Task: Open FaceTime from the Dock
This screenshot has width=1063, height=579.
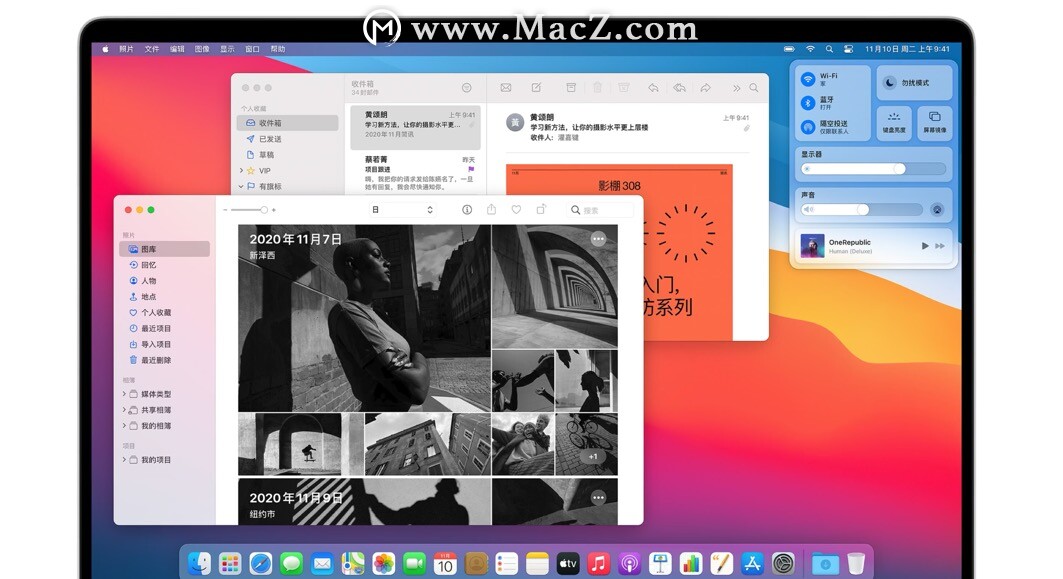Action: coord(414,563)
